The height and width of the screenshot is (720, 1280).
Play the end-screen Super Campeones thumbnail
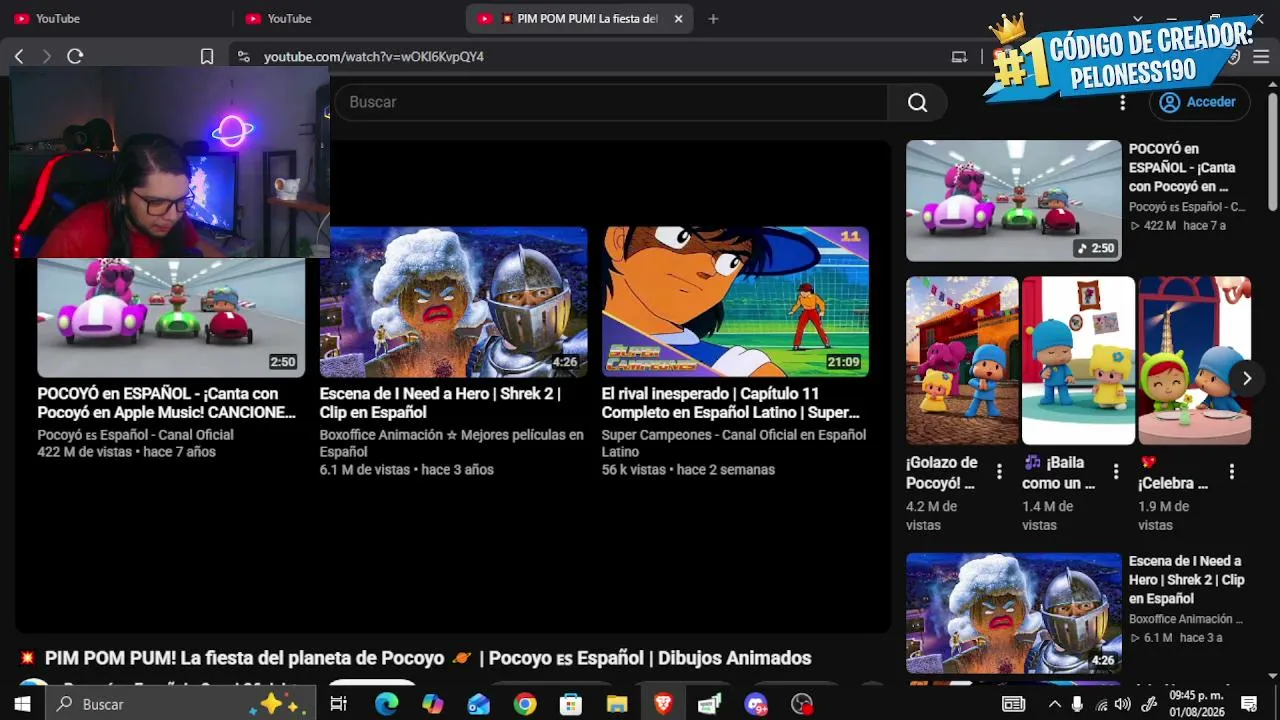coord(735,302)
